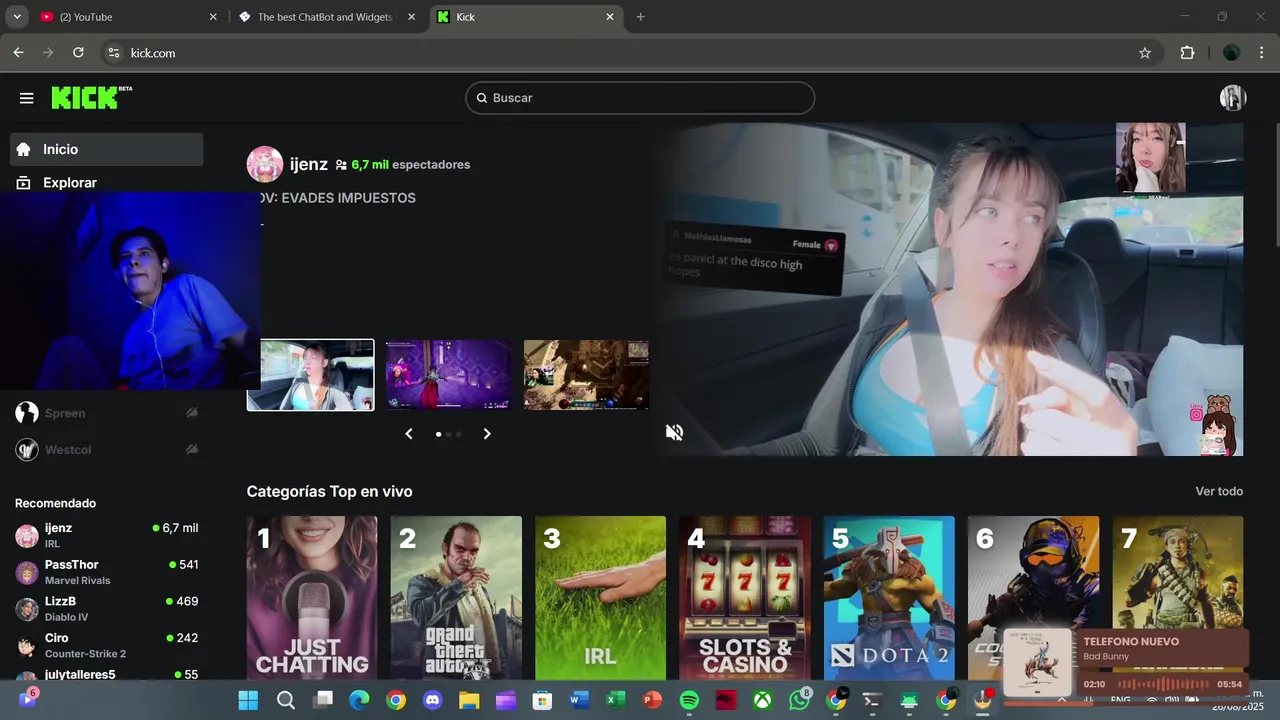The width and height of the screenshot is (1280, 720).
Task: Select the Kick browser tab
Action: tap(527, 17)
